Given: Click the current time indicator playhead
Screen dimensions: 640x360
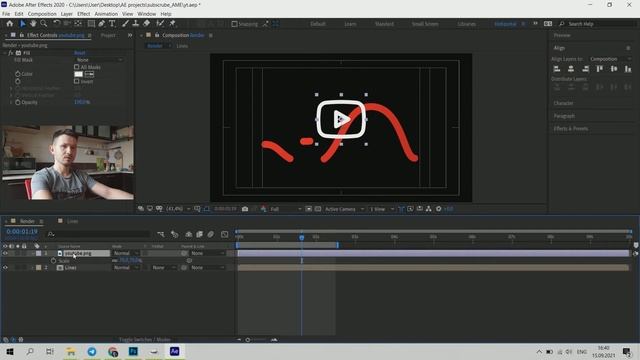Looking at the screenshot, I should pyautogui.click(x=302, y=237).
